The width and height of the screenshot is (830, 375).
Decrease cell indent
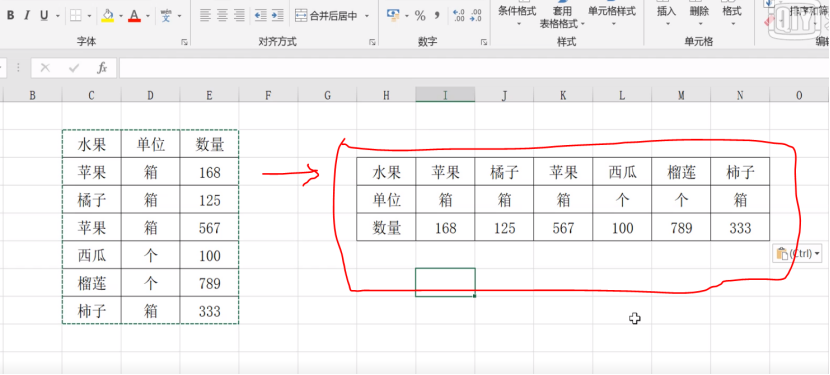pos(260,16)
